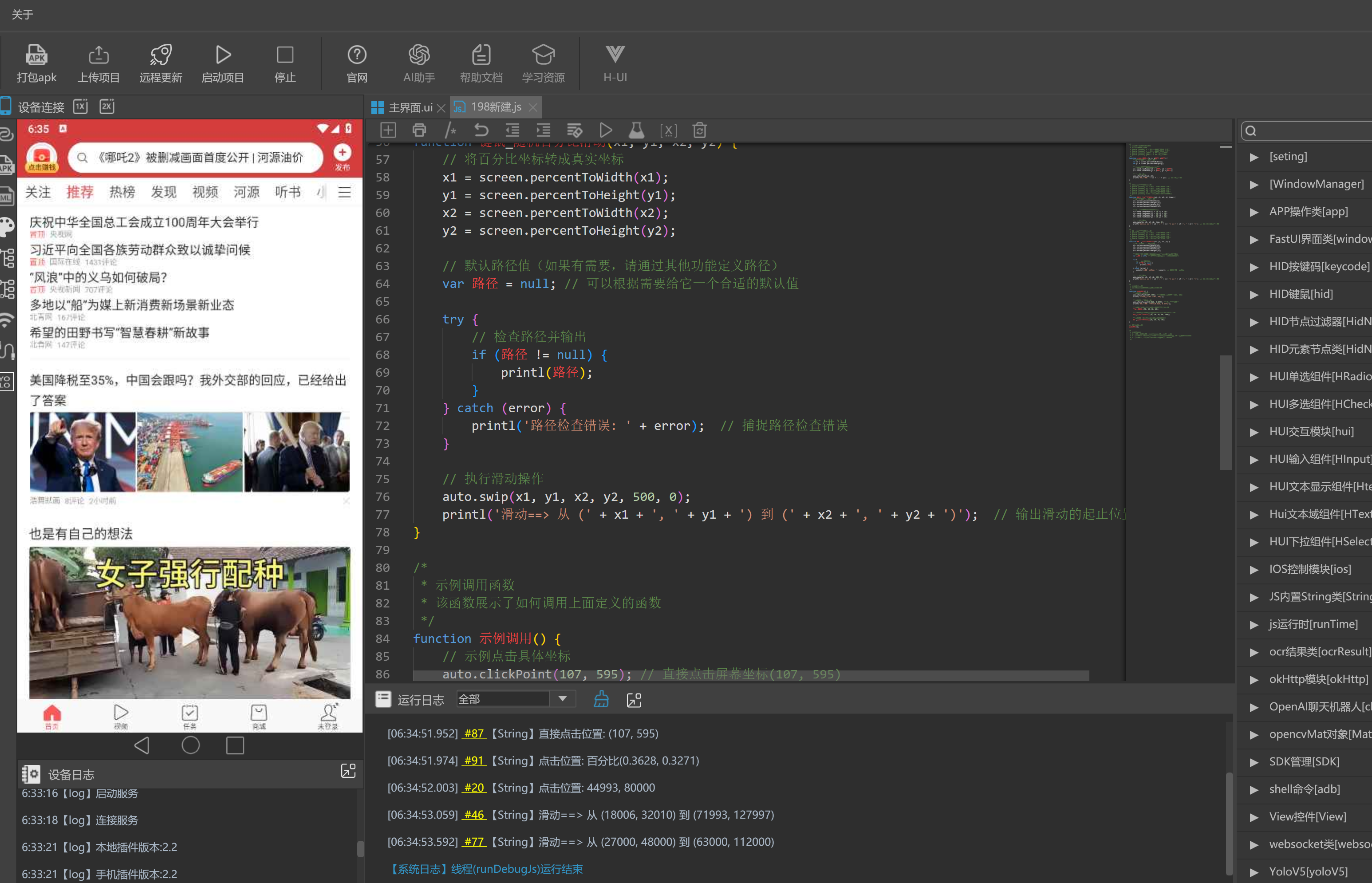The height and width of the screenshot is (883, 1372).
Task: Click the code editor horizontal scrollbar
Action: 751,676
